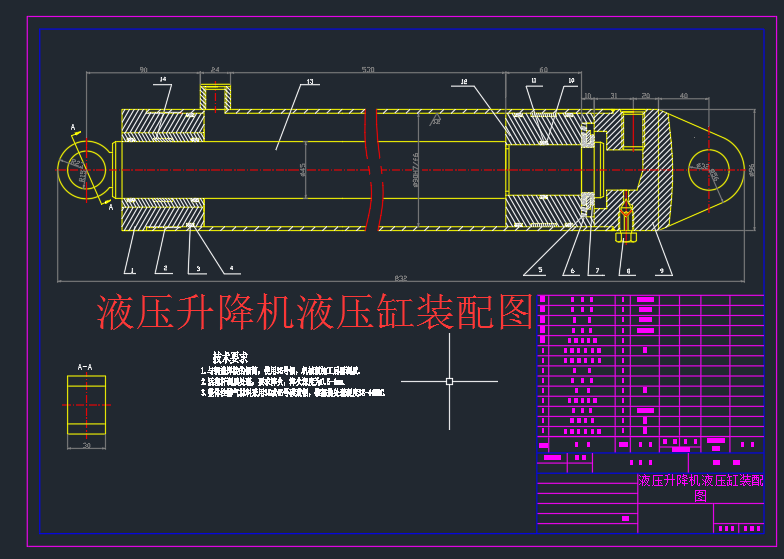
Task: Select part balloon number 9
Action: click(662, 270)
